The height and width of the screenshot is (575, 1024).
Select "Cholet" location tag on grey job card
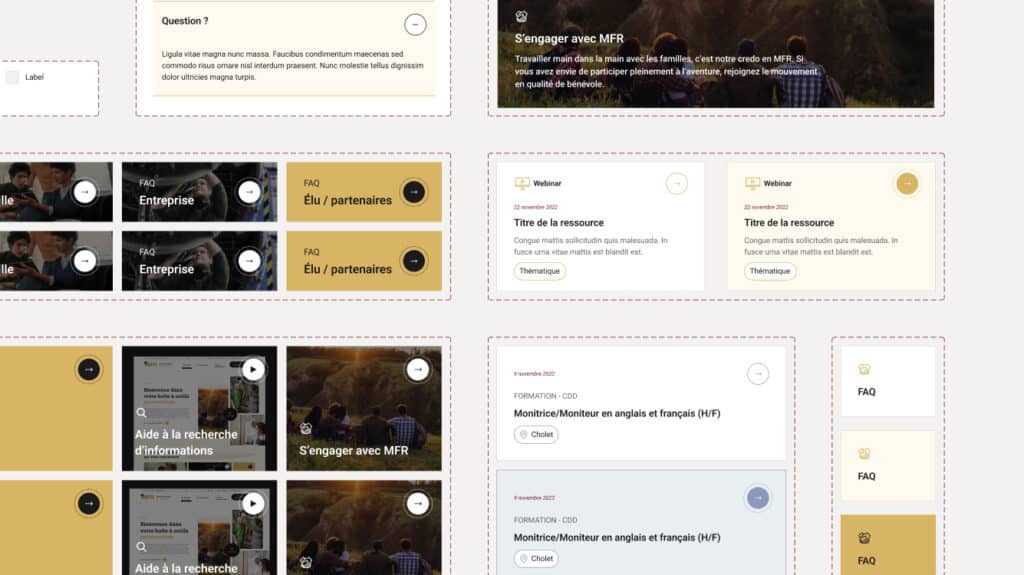pos(536,559)
